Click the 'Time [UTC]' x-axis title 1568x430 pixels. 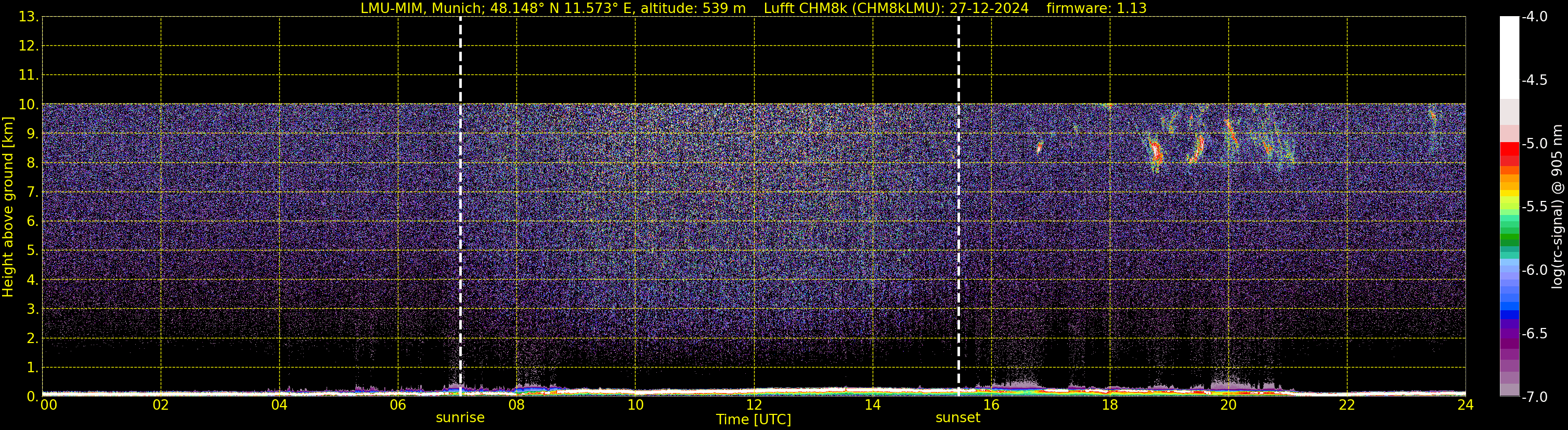754,420
